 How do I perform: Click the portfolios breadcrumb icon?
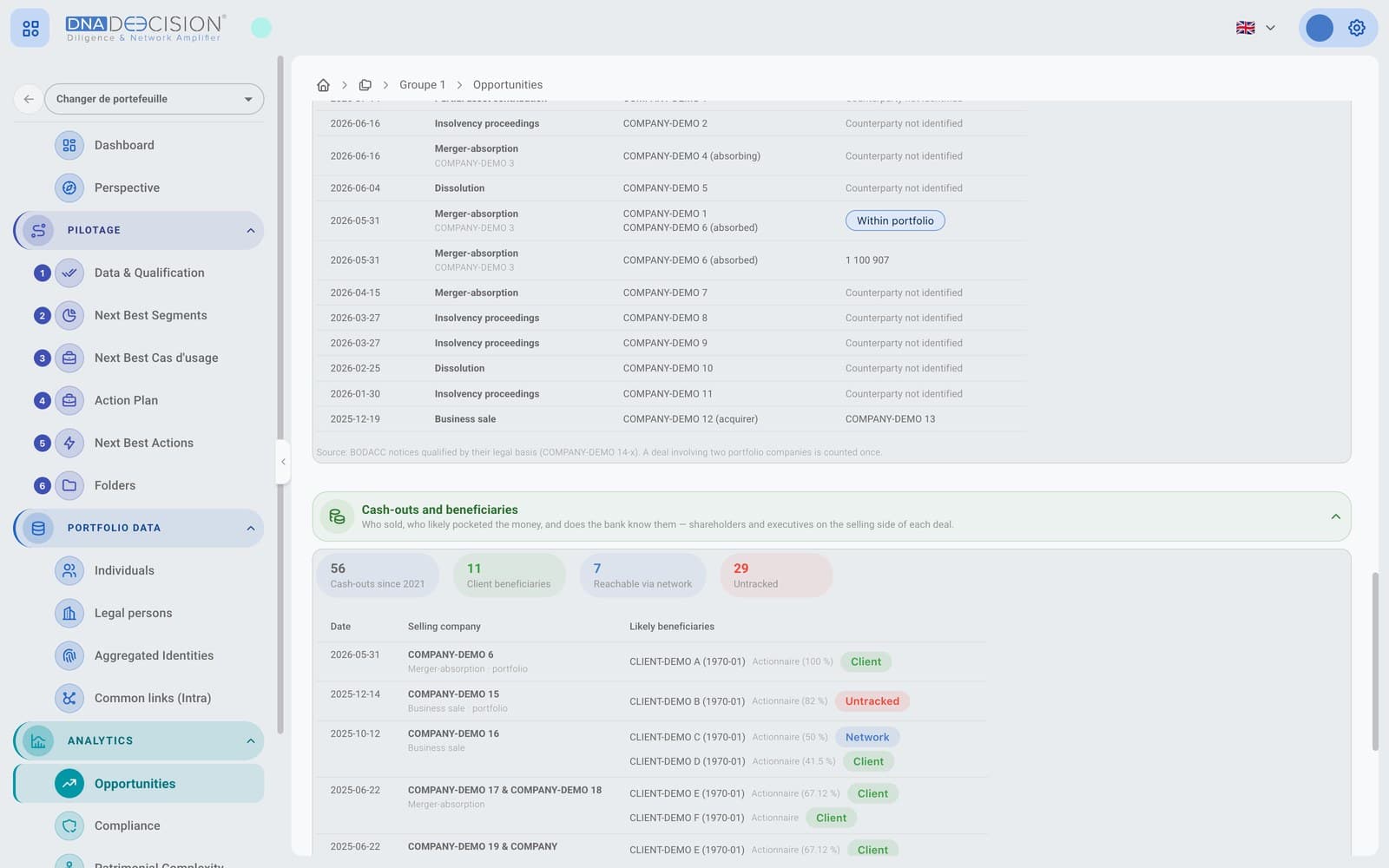pos(365,85)
